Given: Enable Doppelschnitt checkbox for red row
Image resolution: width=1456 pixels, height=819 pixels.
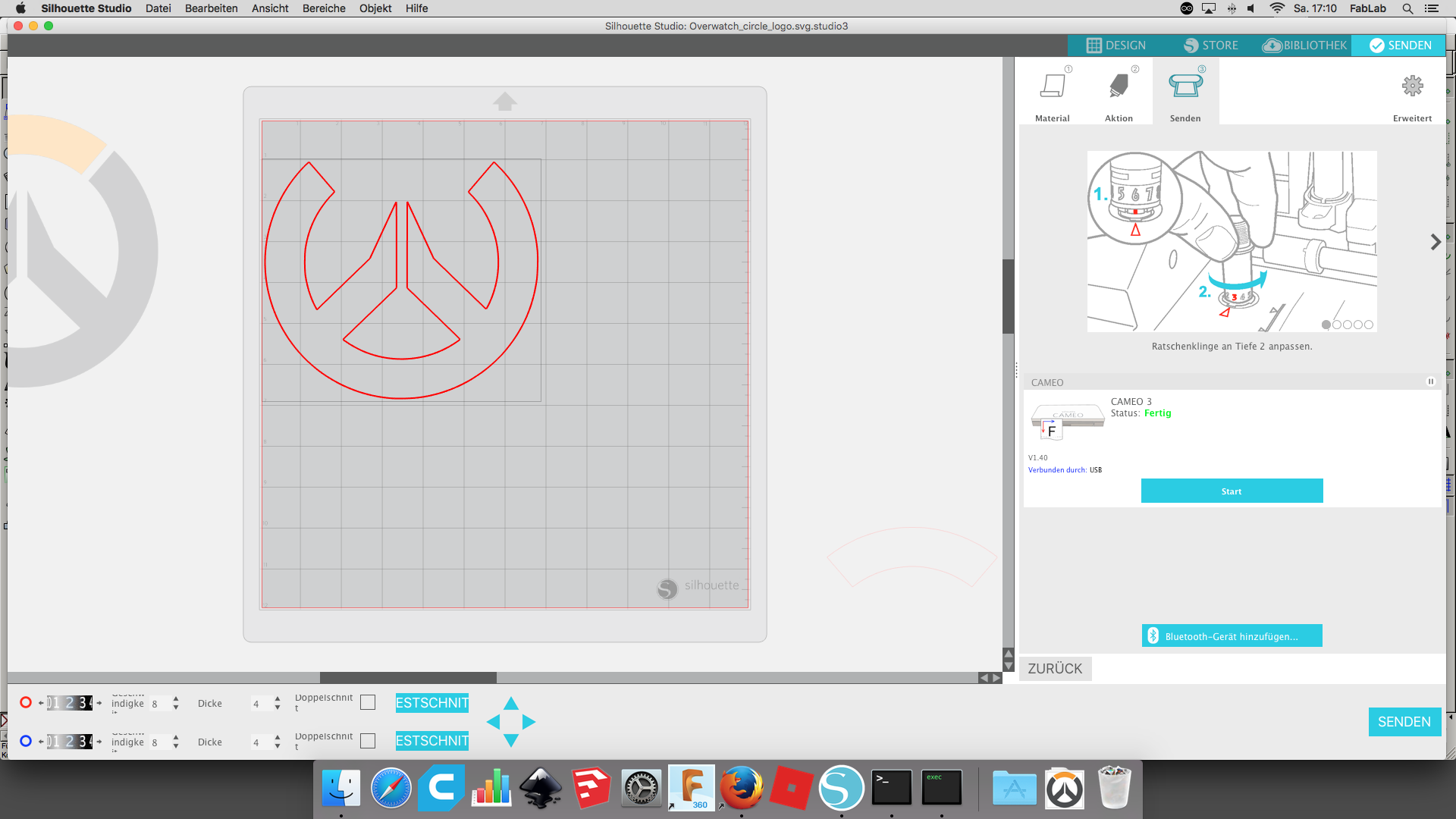Looking at the screenshot, I should (368, 703).
